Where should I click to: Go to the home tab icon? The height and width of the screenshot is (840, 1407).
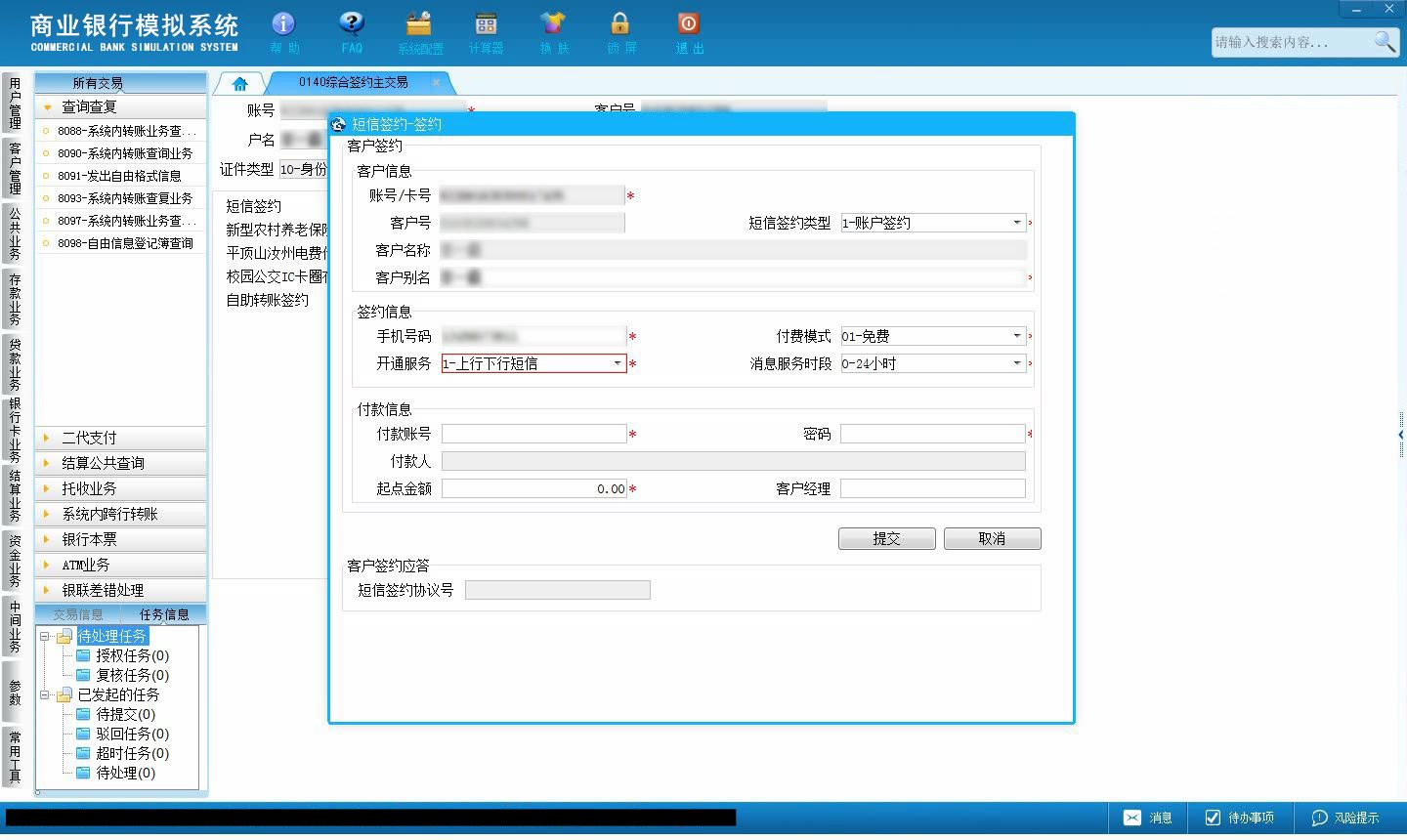point(240,84)
